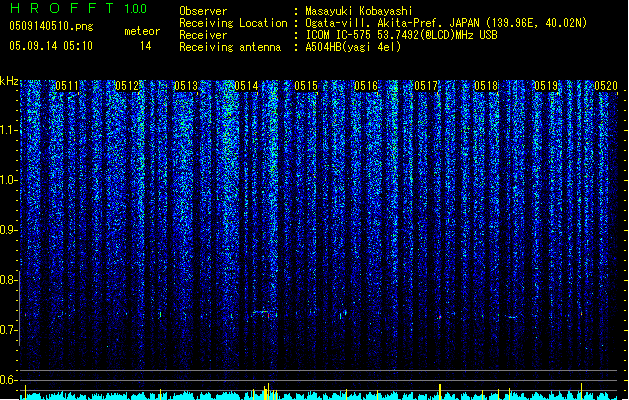This screenshot has height=400, width=629.
Task: Click the 0519 time marker
Action: point(546,86)
